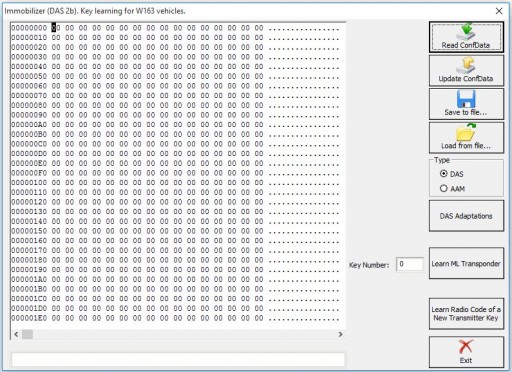The width and height of the screenshot is (512, 372).
Task: Click offset address 00000130 in hex view
Action: pos(29,211)
